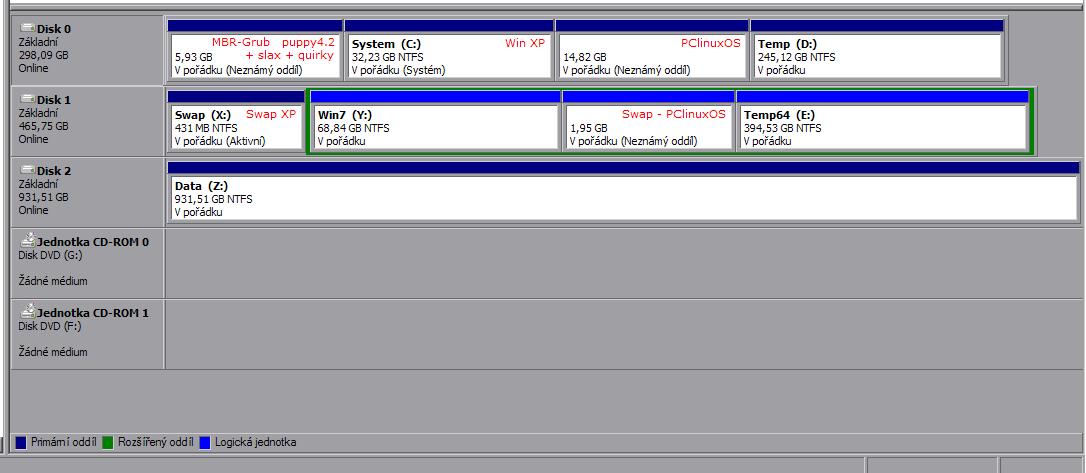Click the Disk 2 header label

pyautogui.click(x=54, y=170)
